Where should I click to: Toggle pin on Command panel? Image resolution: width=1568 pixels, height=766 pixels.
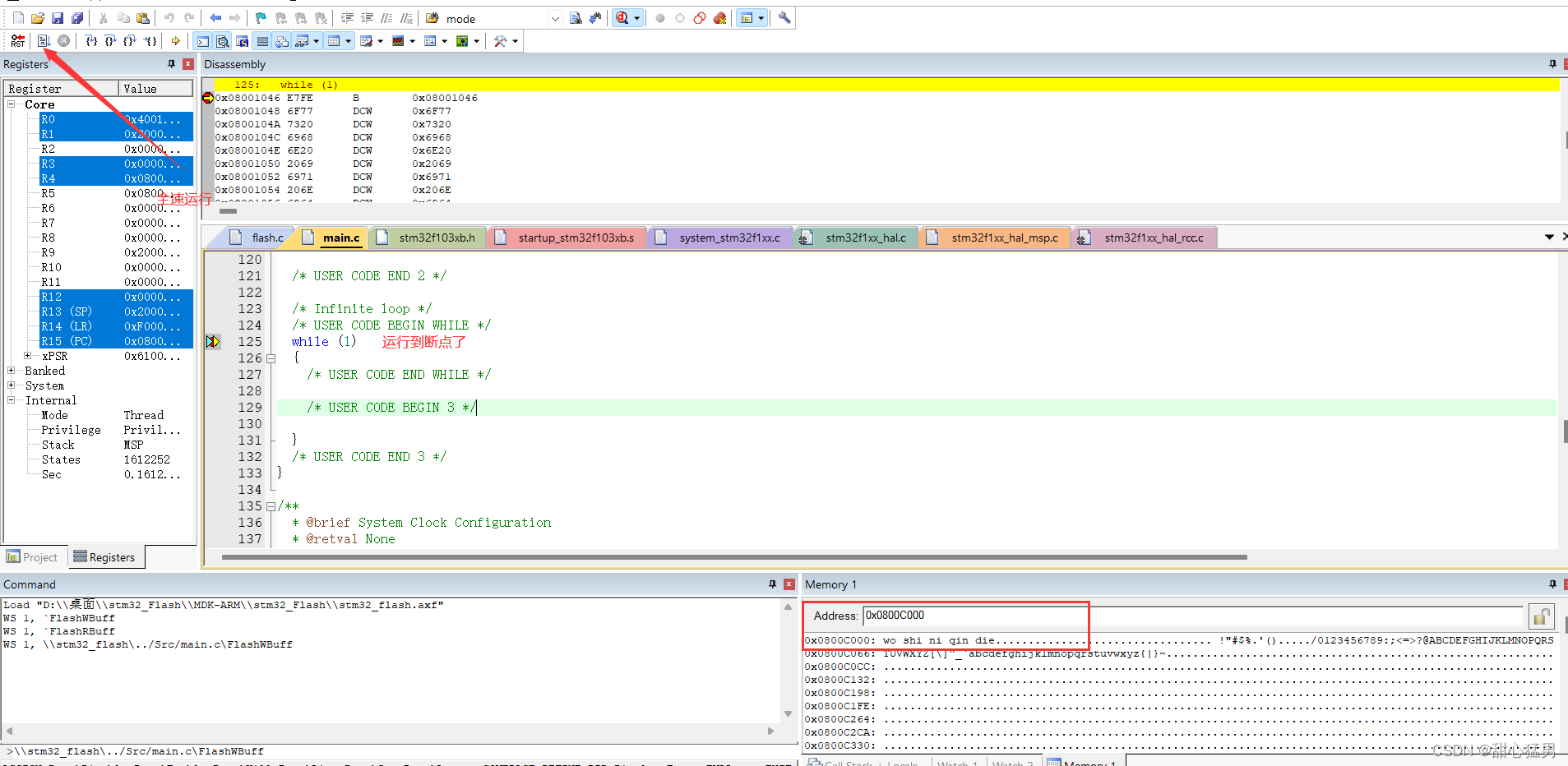pos(772,584)
